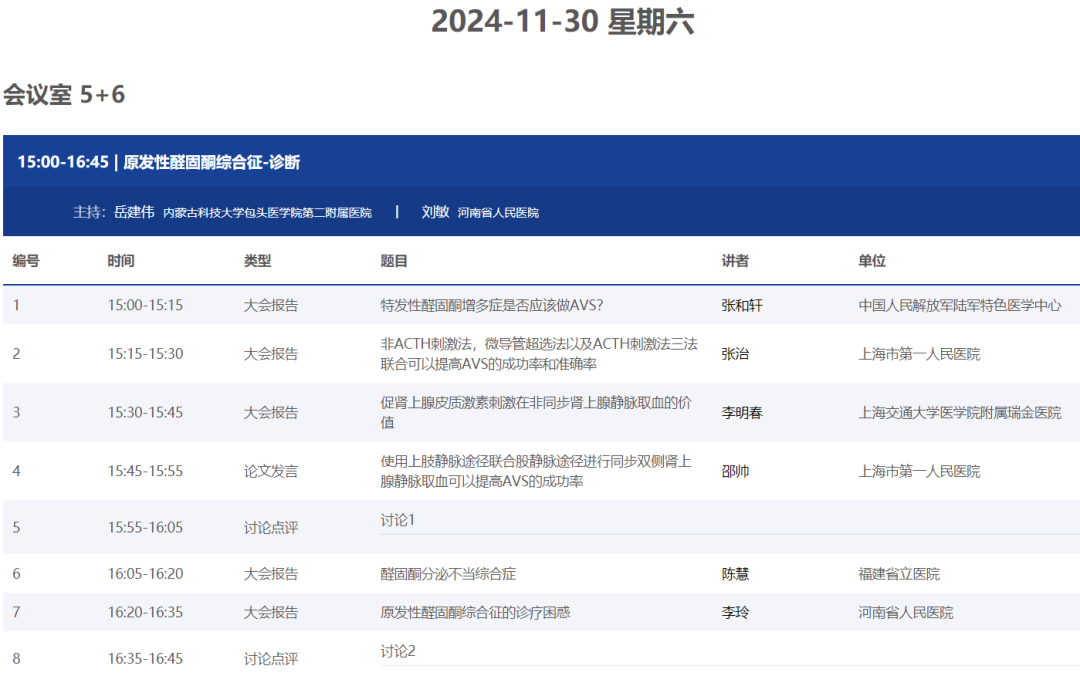
Task: Open the talk about 促肾上腺皮质激素刺激
Action: pyautogui.click(x=536, y=412)
